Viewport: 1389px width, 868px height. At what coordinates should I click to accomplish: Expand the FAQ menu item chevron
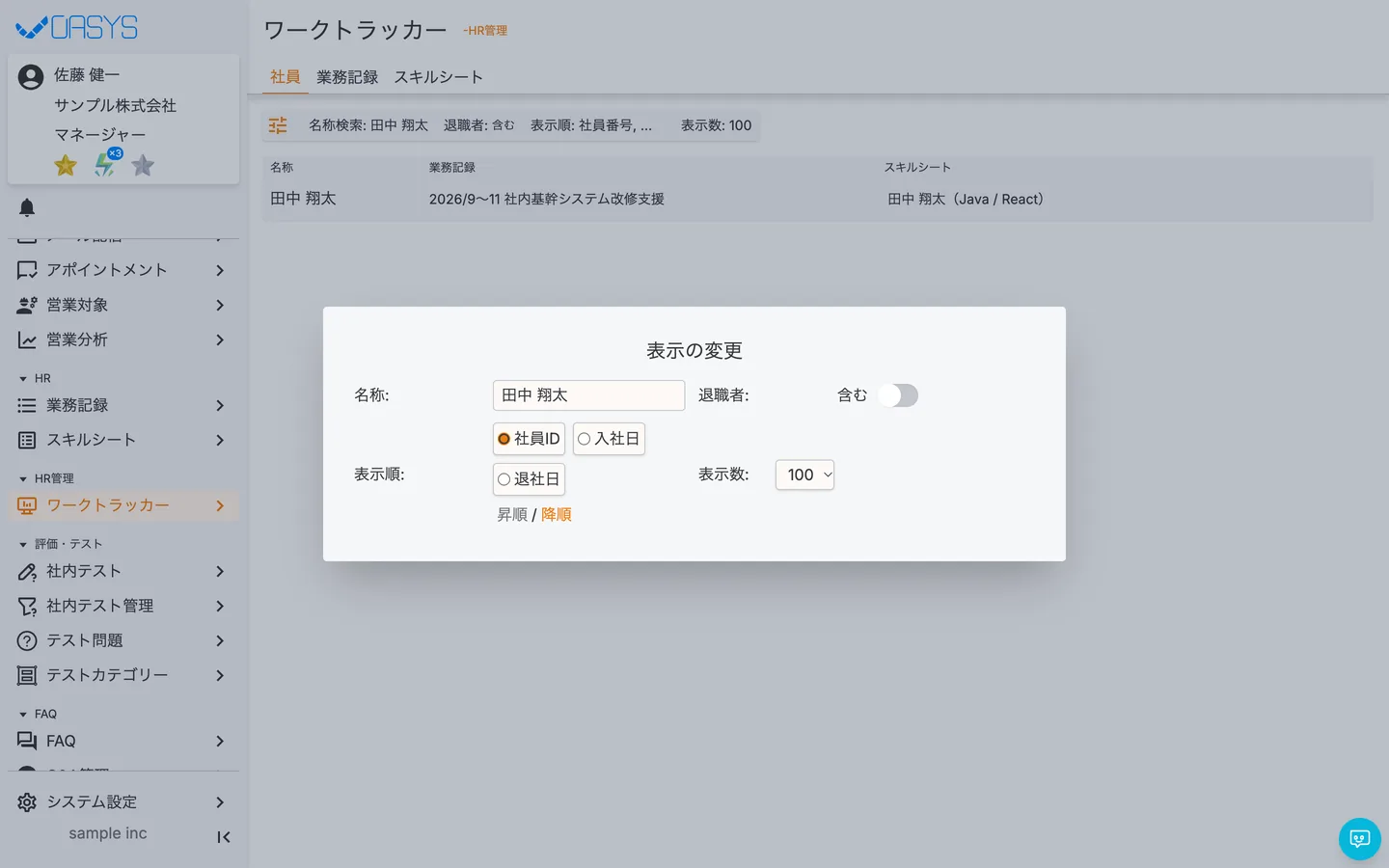pyautogui.click(x=220, y=741)
